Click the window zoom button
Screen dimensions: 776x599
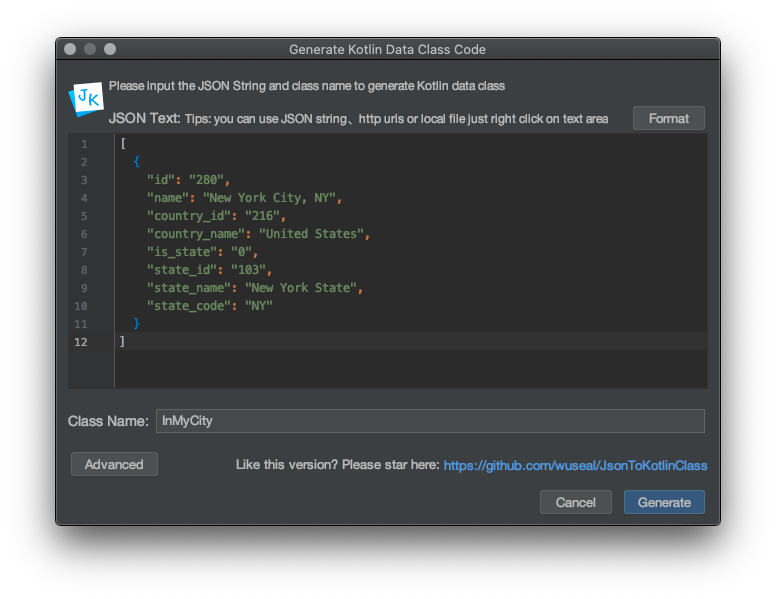(x=110, y=49)
